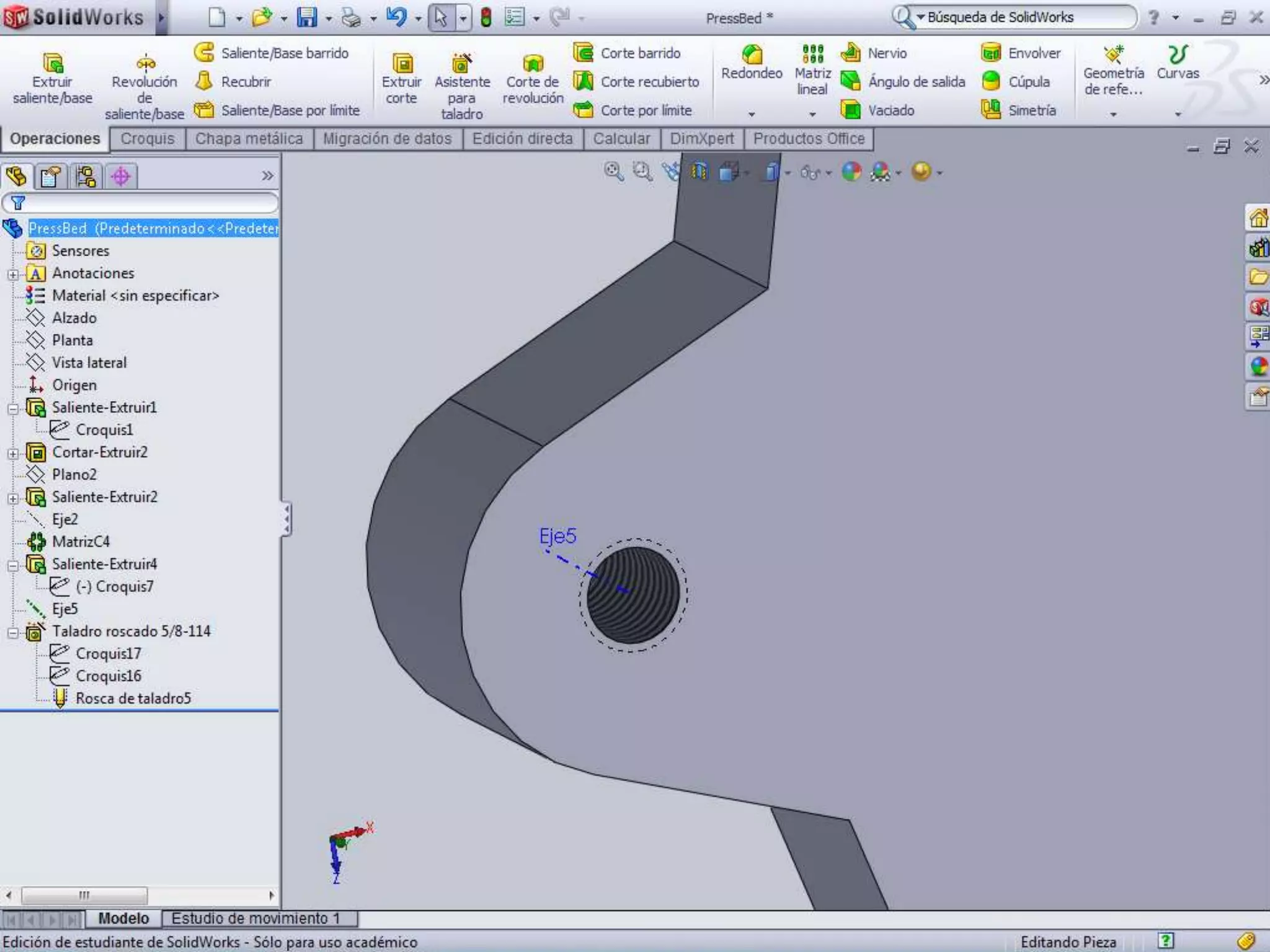Switch to the Croquis tab
Screen dimensions: 1270x952
(x=148, y=139)
